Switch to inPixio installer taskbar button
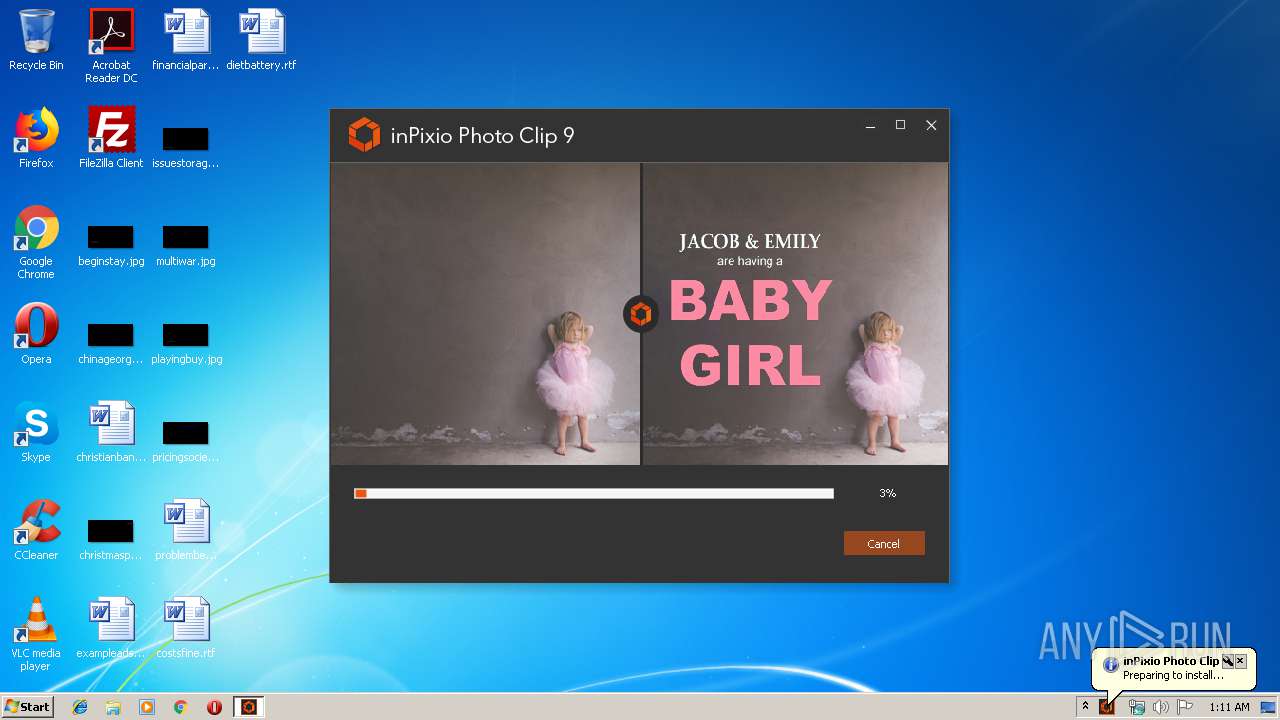 coord(249,707)
